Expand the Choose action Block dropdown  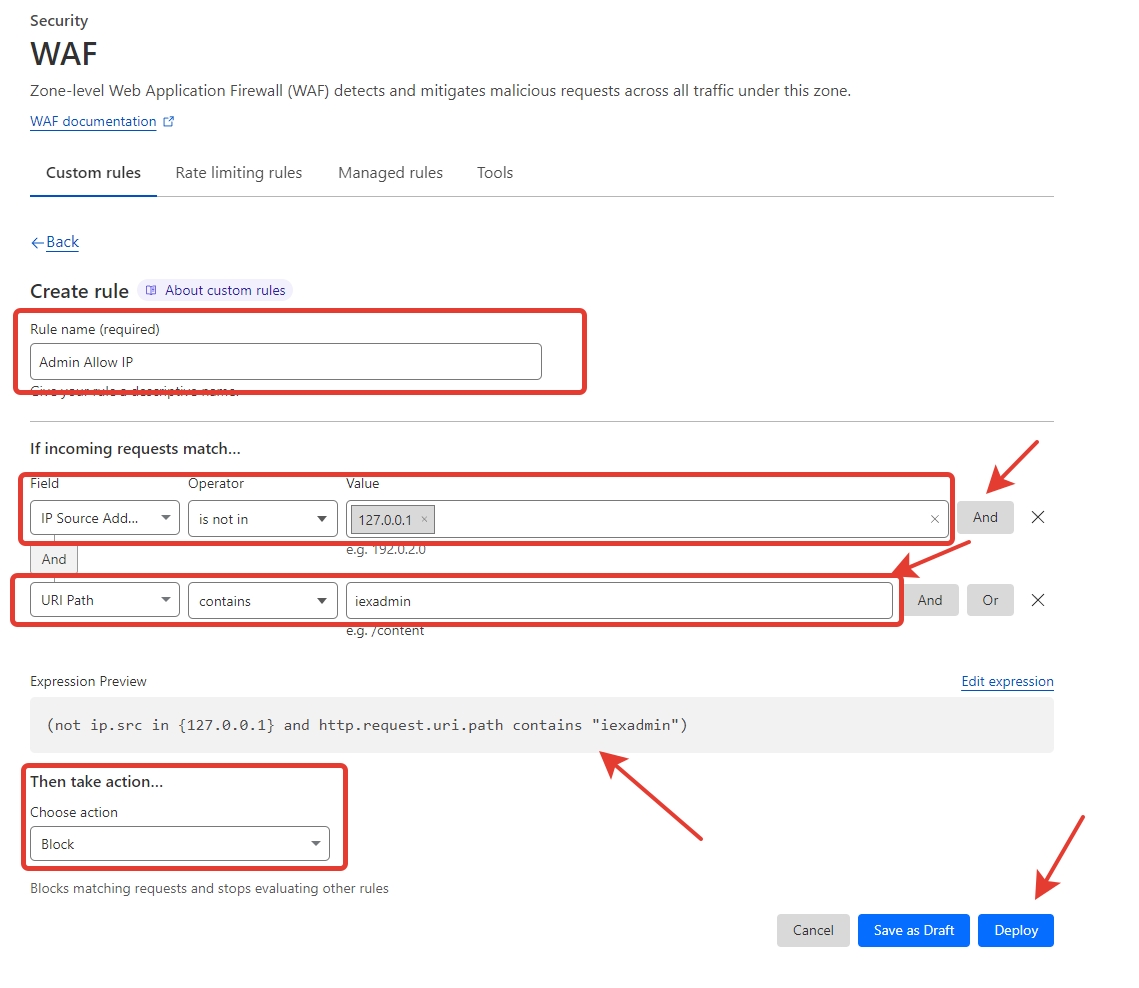click(x=180, y=844)
